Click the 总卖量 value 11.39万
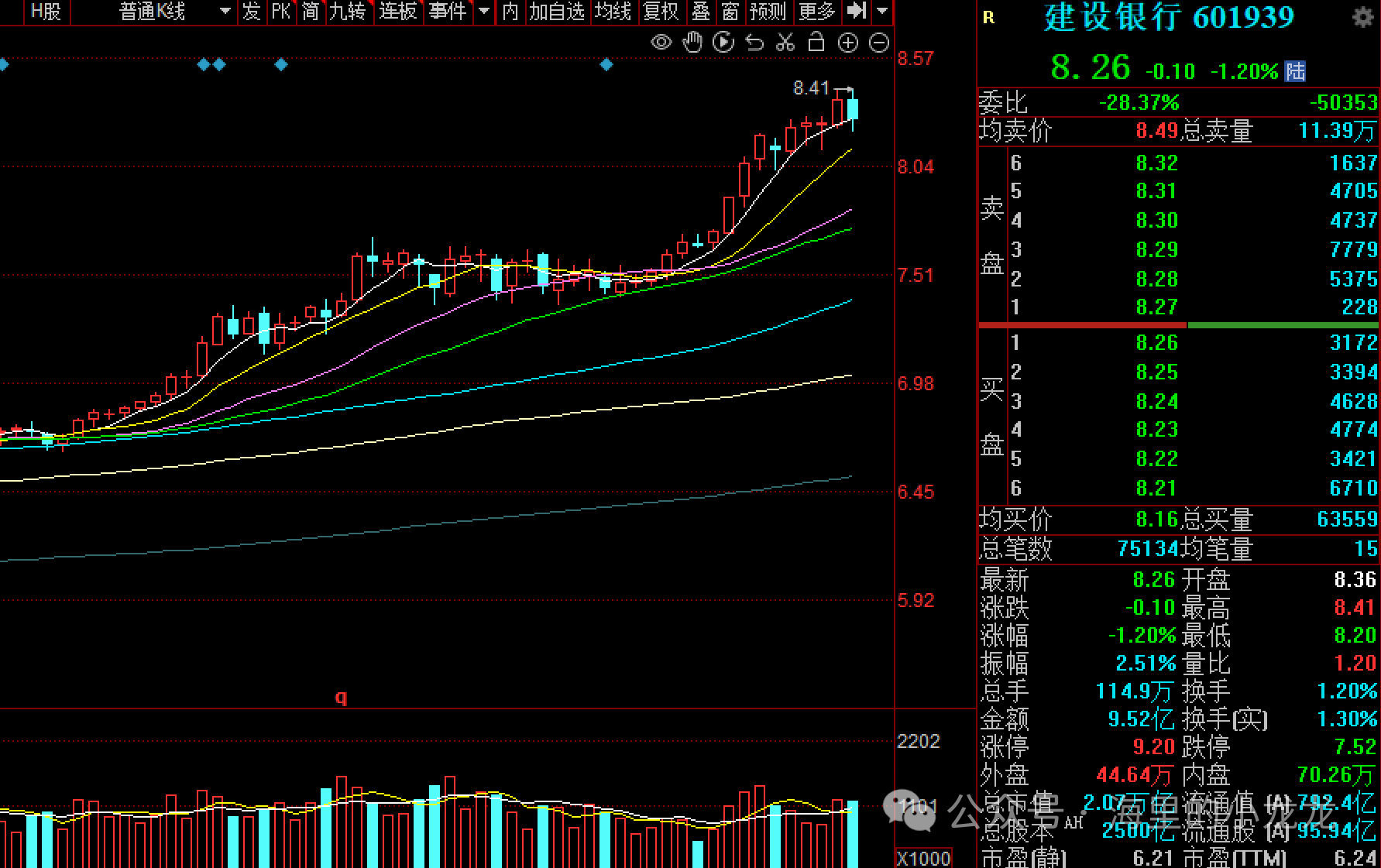Viewport: 1381px width, 868px height. (x=1338, y=130)
